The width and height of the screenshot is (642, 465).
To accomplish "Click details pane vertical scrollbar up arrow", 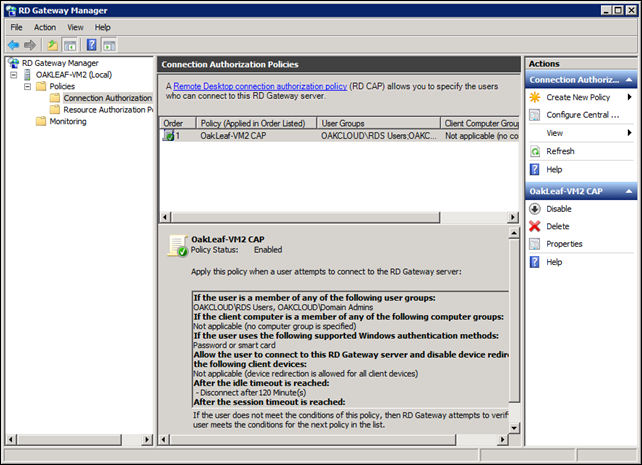I will coord(514,233).
